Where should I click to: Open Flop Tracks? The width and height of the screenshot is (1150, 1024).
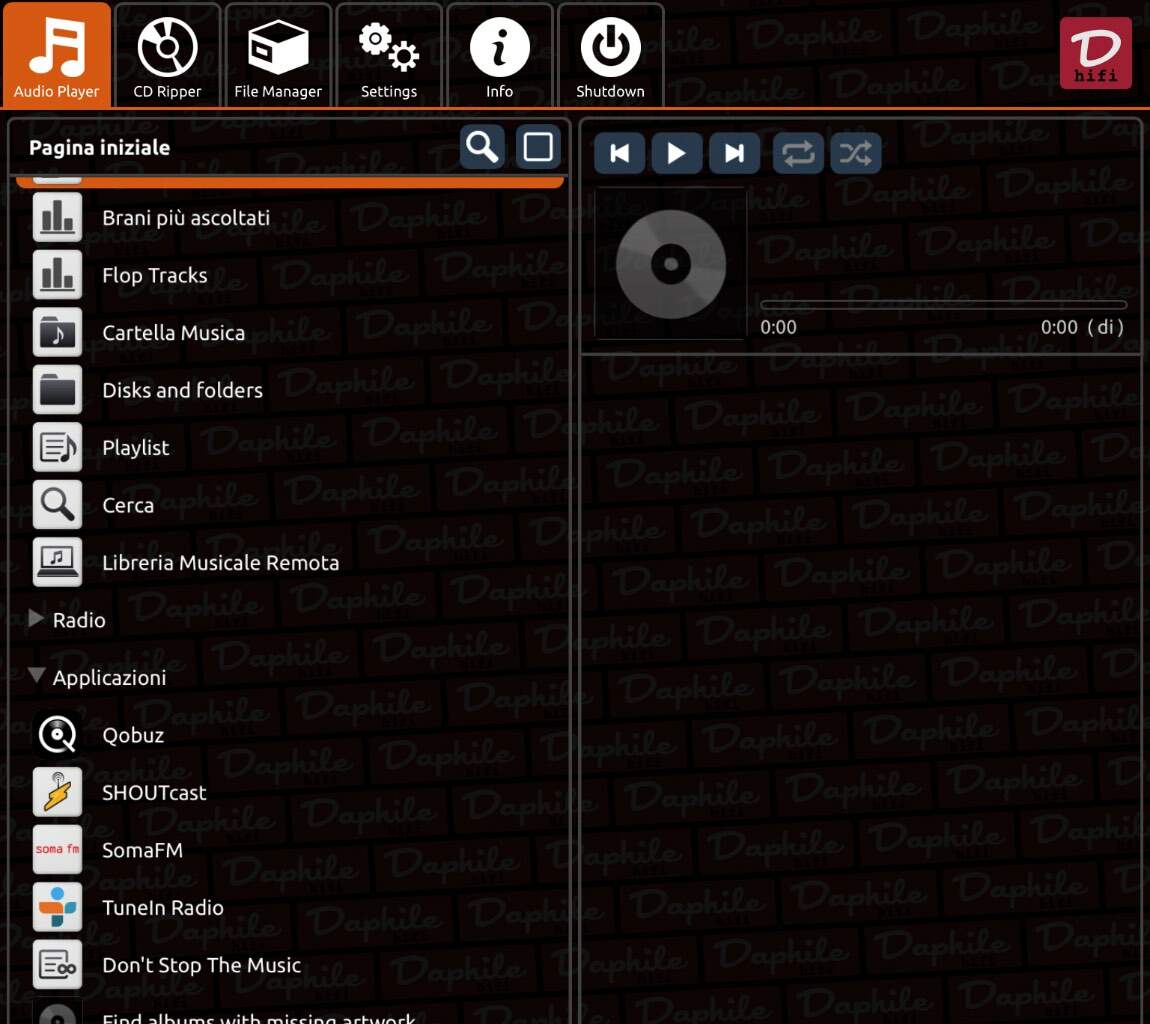[155, 275]
